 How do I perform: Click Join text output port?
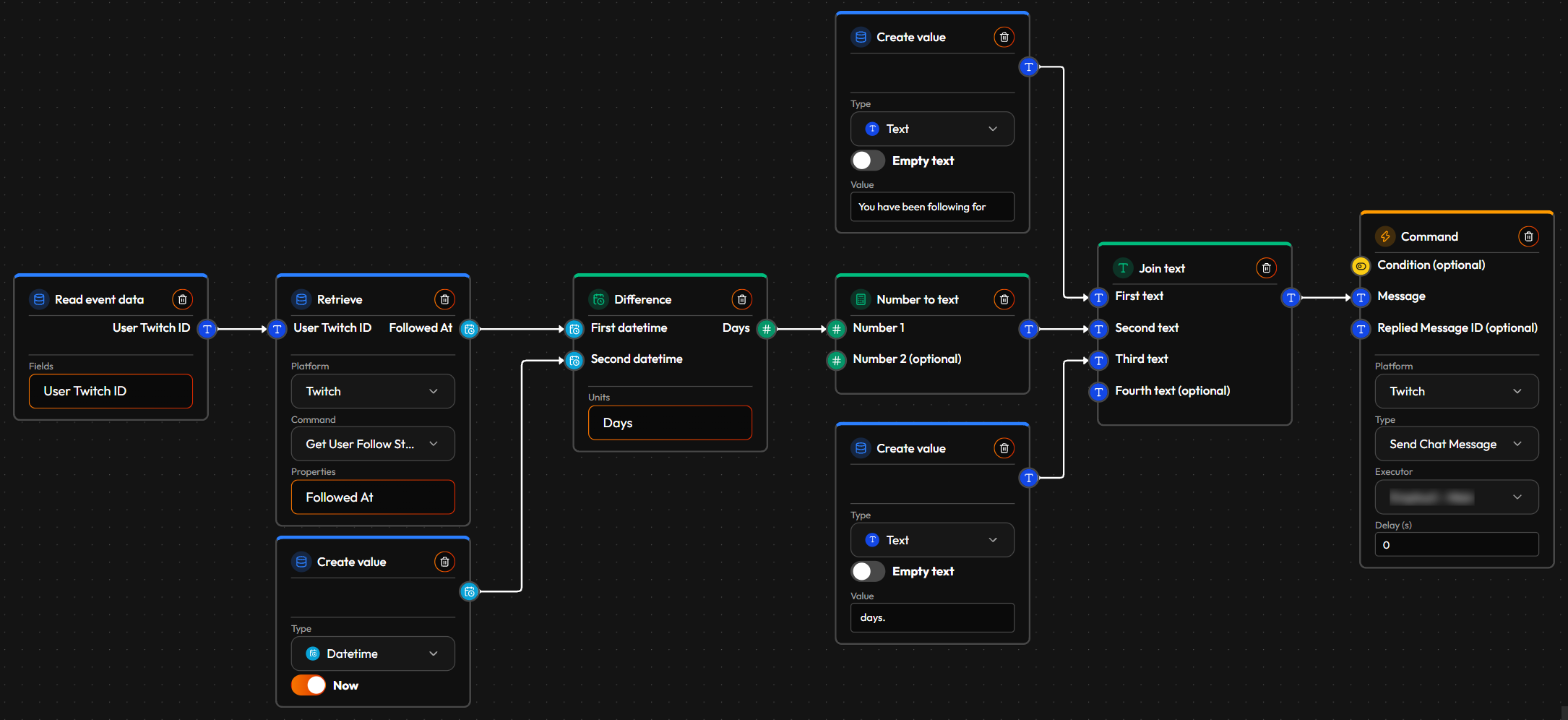coord(1291,297)
